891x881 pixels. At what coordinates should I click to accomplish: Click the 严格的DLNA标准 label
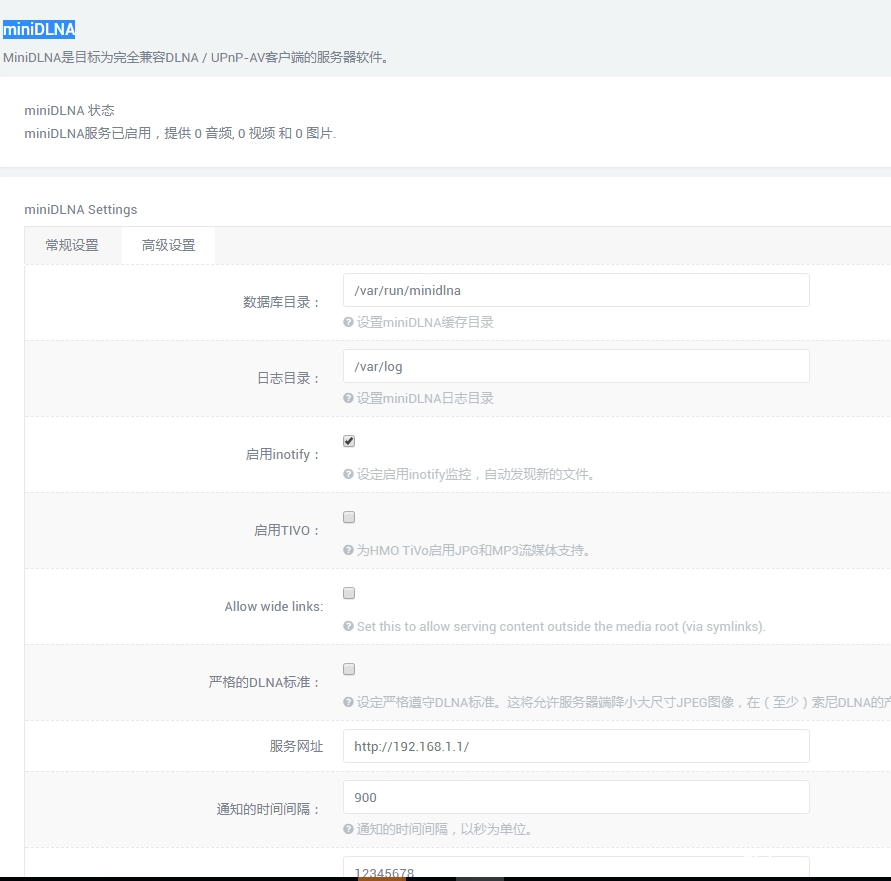coord(264,683)
